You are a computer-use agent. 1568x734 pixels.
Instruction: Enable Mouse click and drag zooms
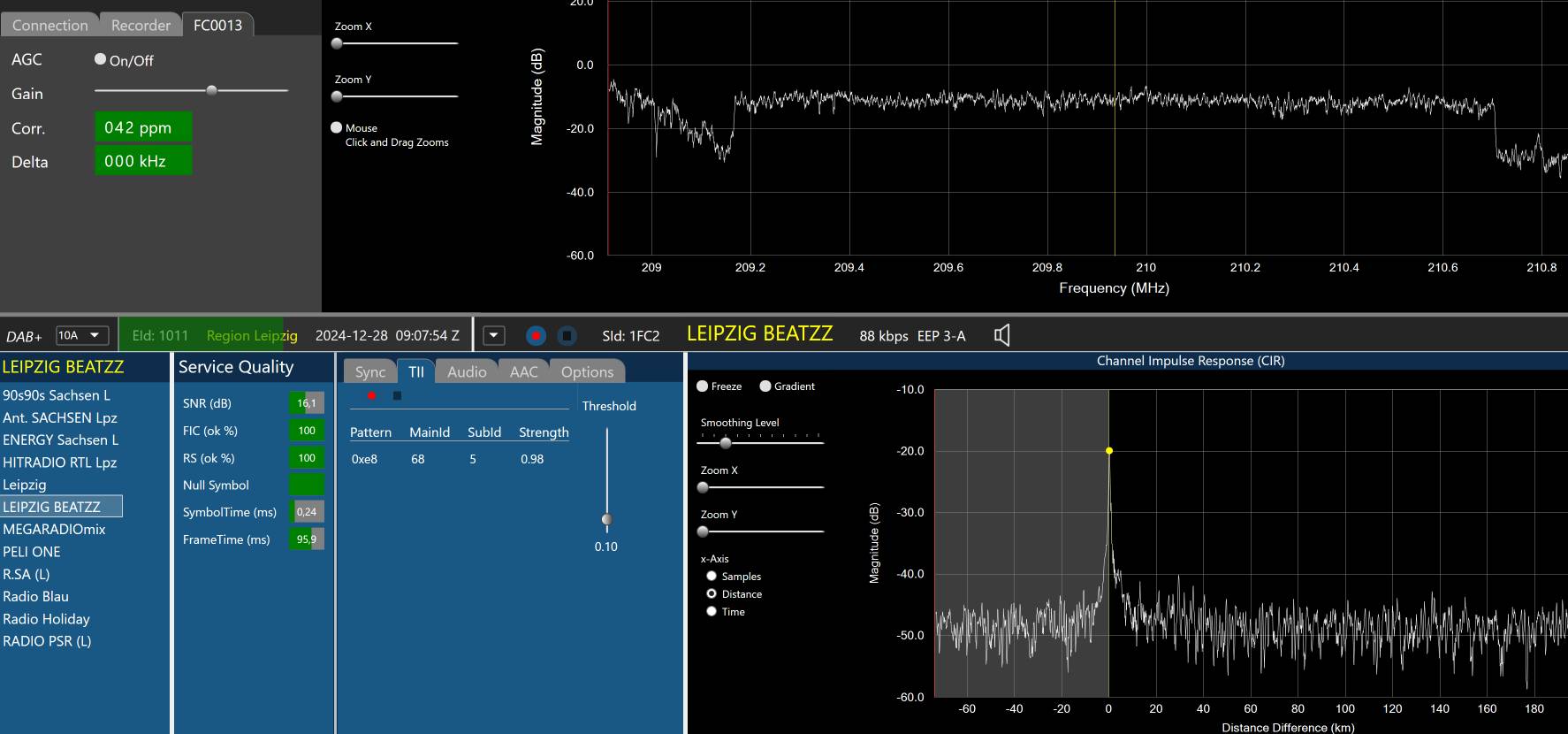[x=337, y=127]
